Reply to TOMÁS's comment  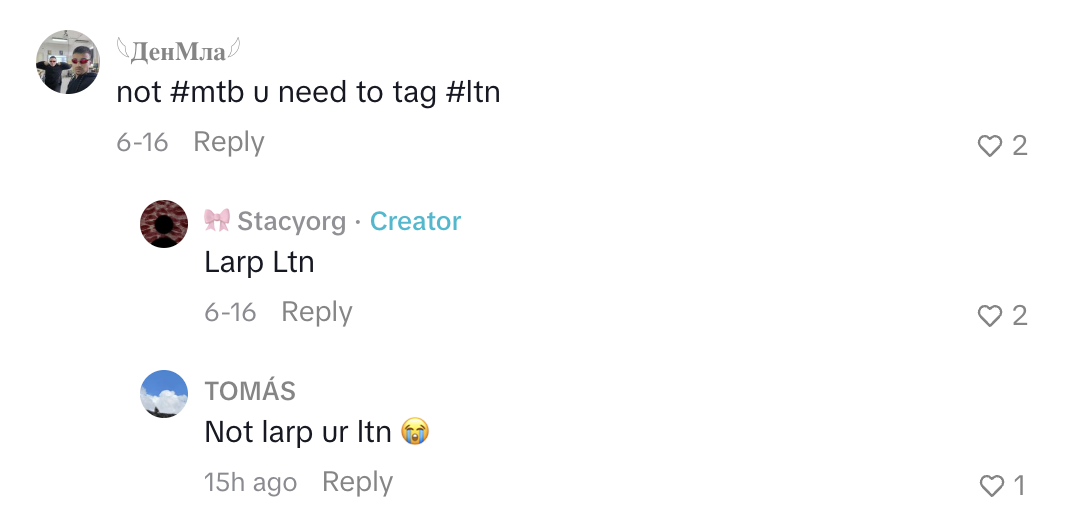pos(357,482)
